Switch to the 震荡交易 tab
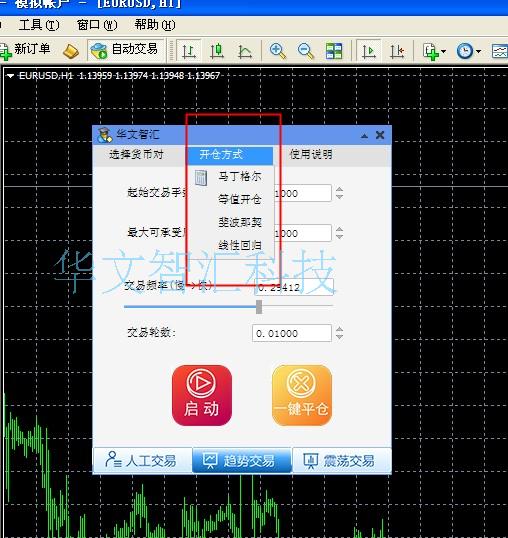This screenshot has height=538, width=508. 342,460
